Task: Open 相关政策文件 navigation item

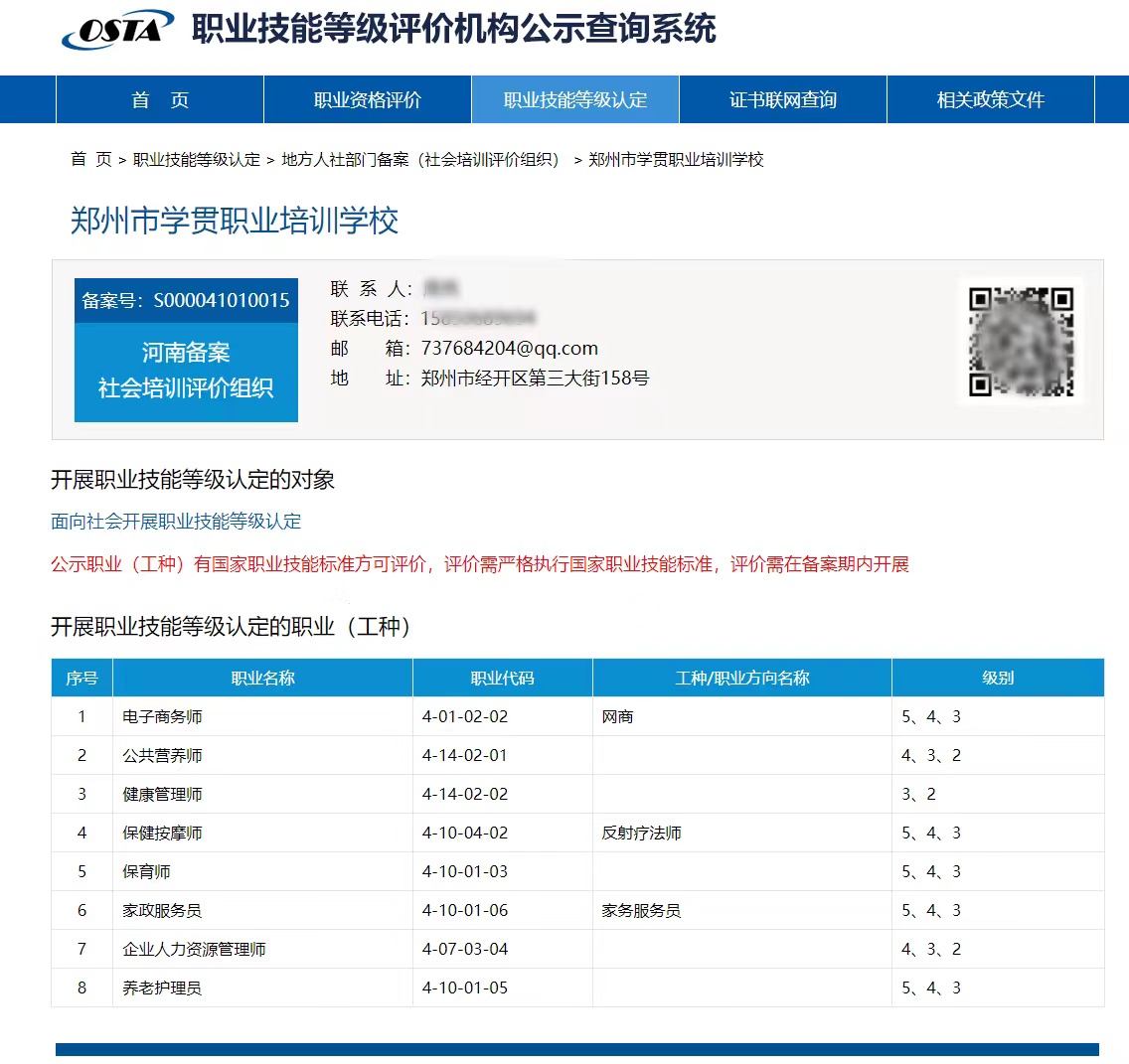Action: [989, 99]
